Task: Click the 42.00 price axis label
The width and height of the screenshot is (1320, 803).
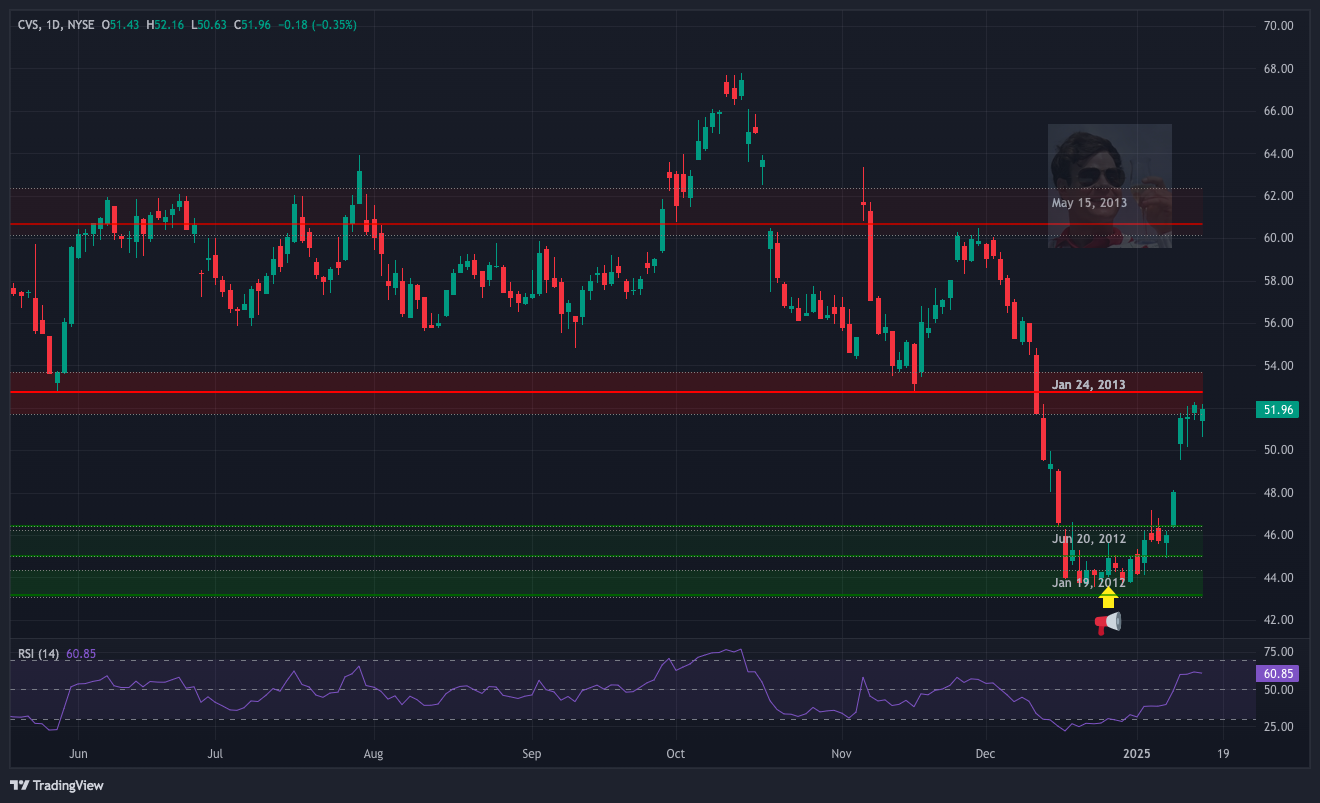Action: 1279,620
